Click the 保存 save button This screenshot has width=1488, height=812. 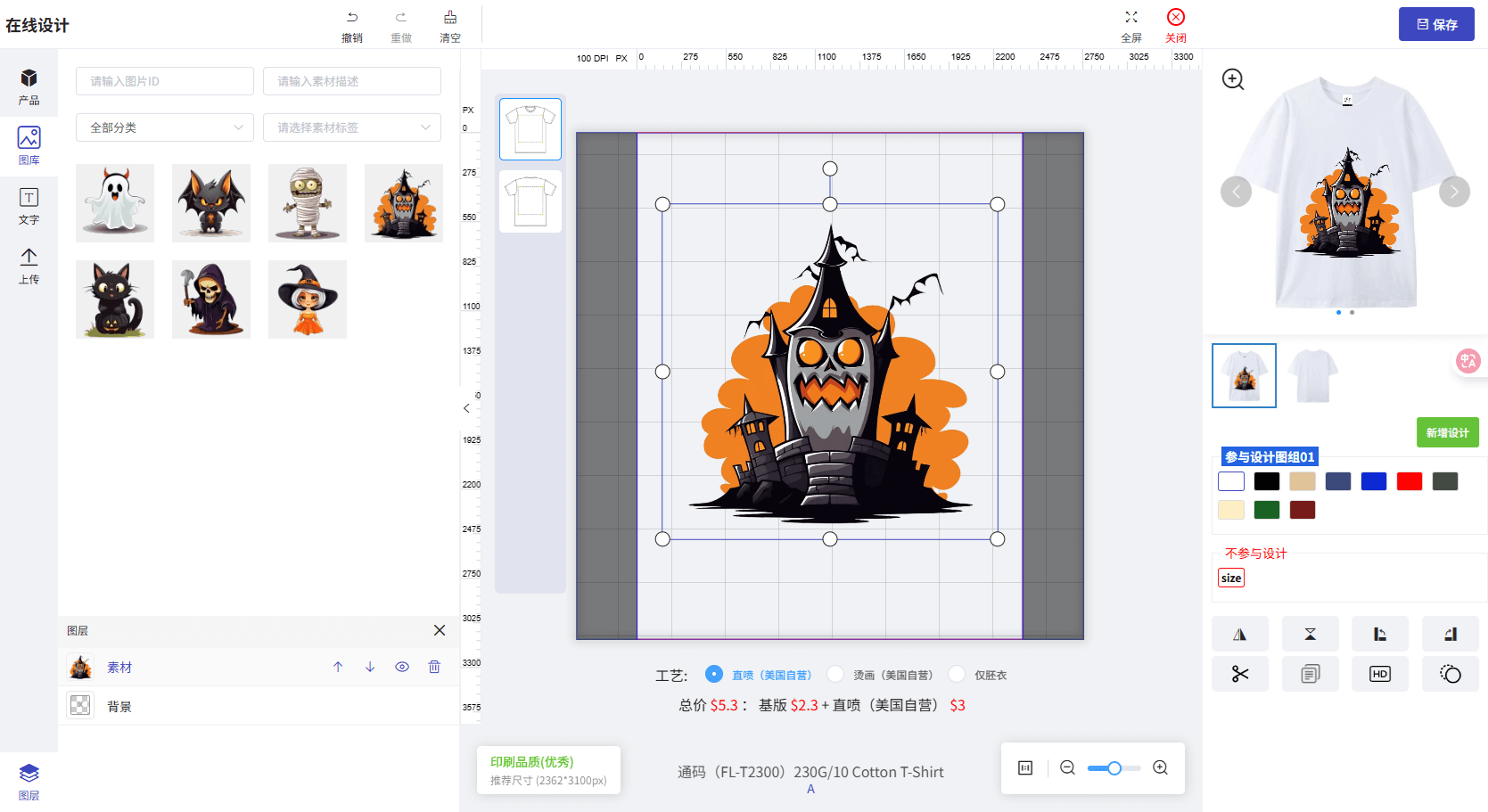click(1435, 24)
